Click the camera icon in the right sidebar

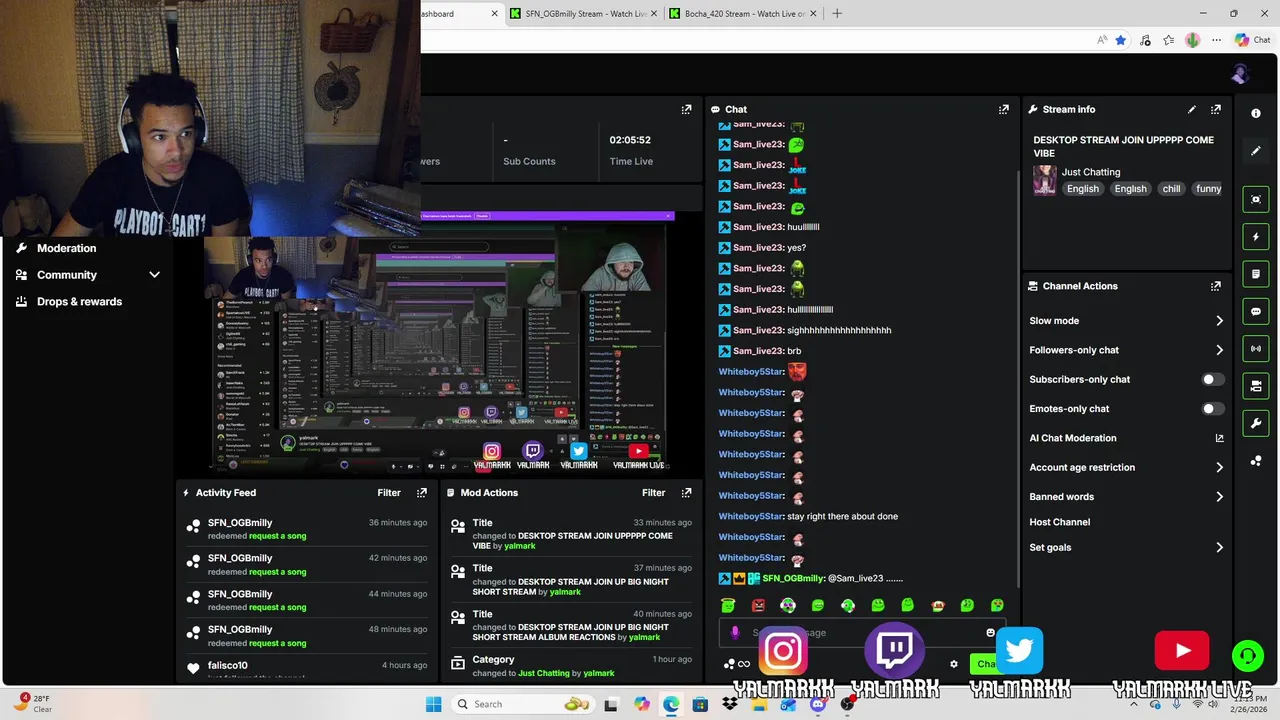pyautogui.click(x=1256, y=385)
